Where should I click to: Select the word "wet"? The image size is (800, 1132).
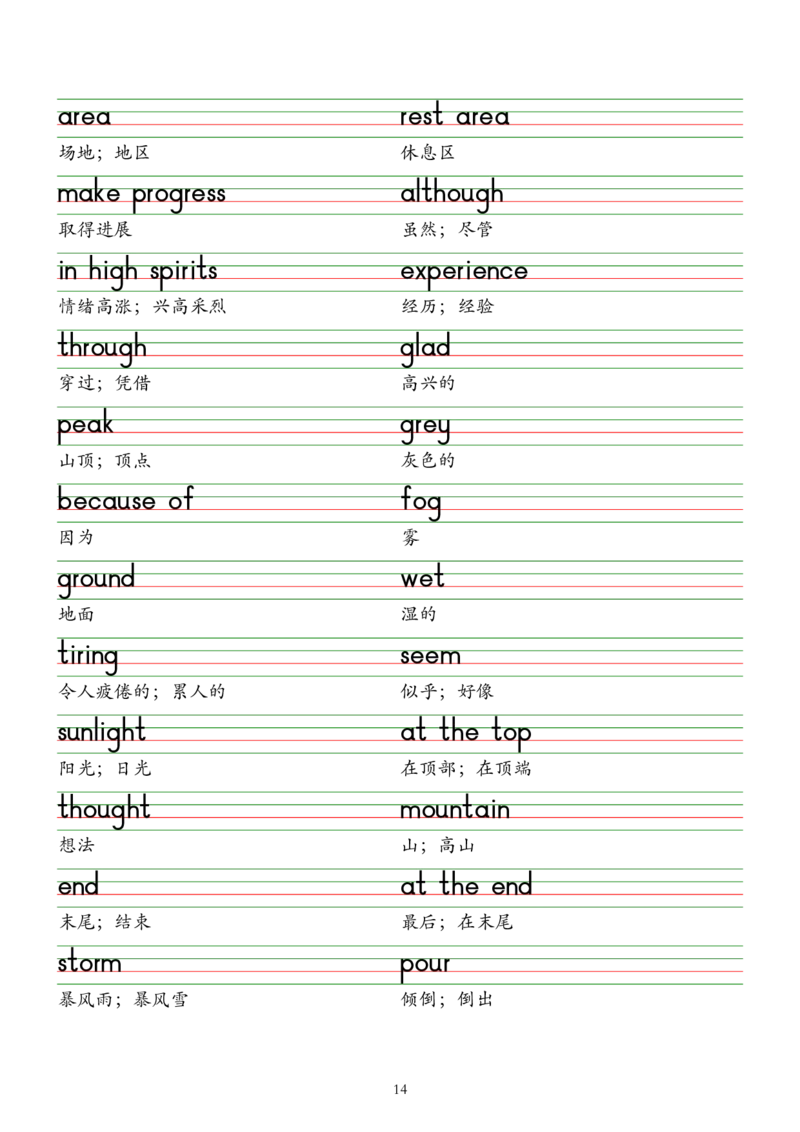coord(420,578)
